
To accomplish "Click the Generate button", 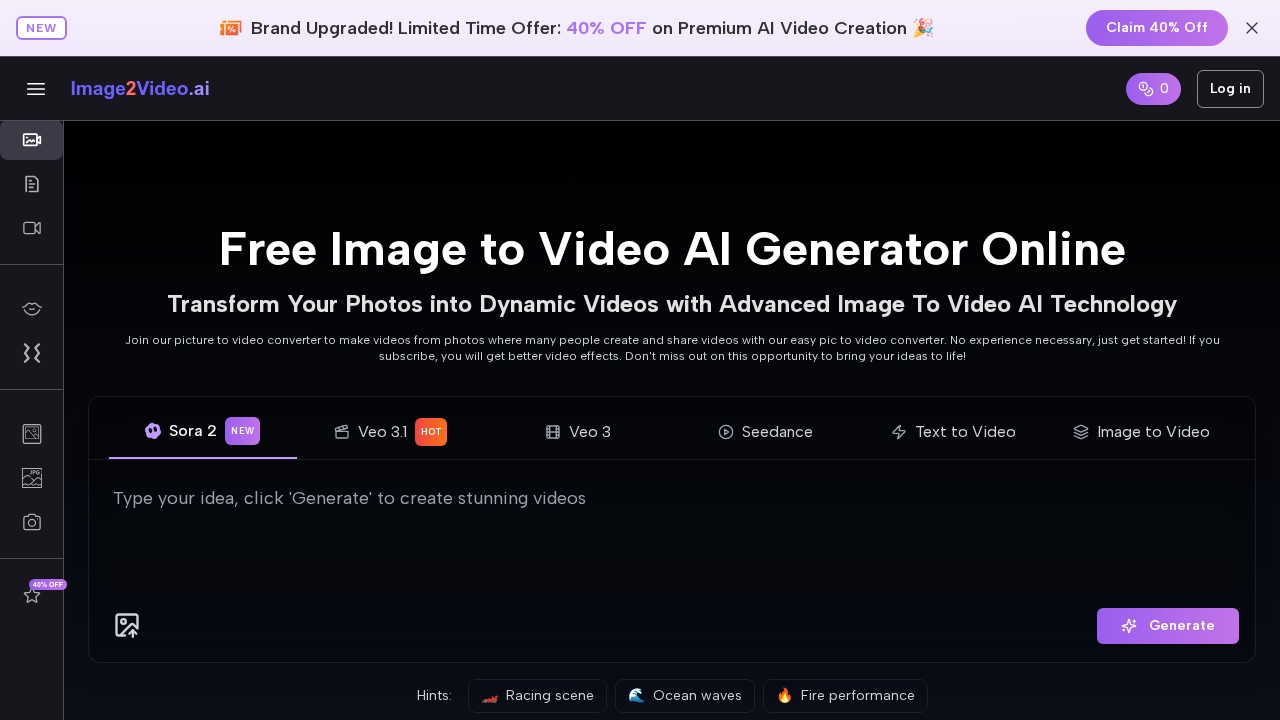I will click(x=1167, y=625).
